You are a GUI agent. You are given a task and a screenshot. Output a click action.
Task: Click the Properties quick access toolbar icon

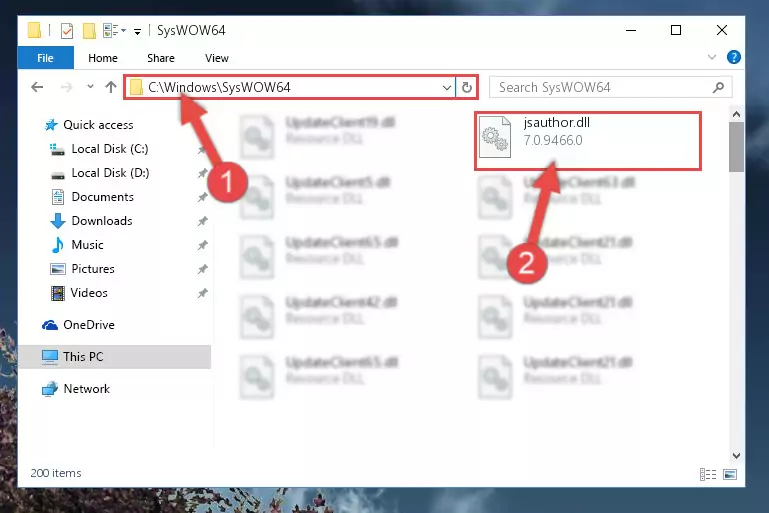(67, 31)
